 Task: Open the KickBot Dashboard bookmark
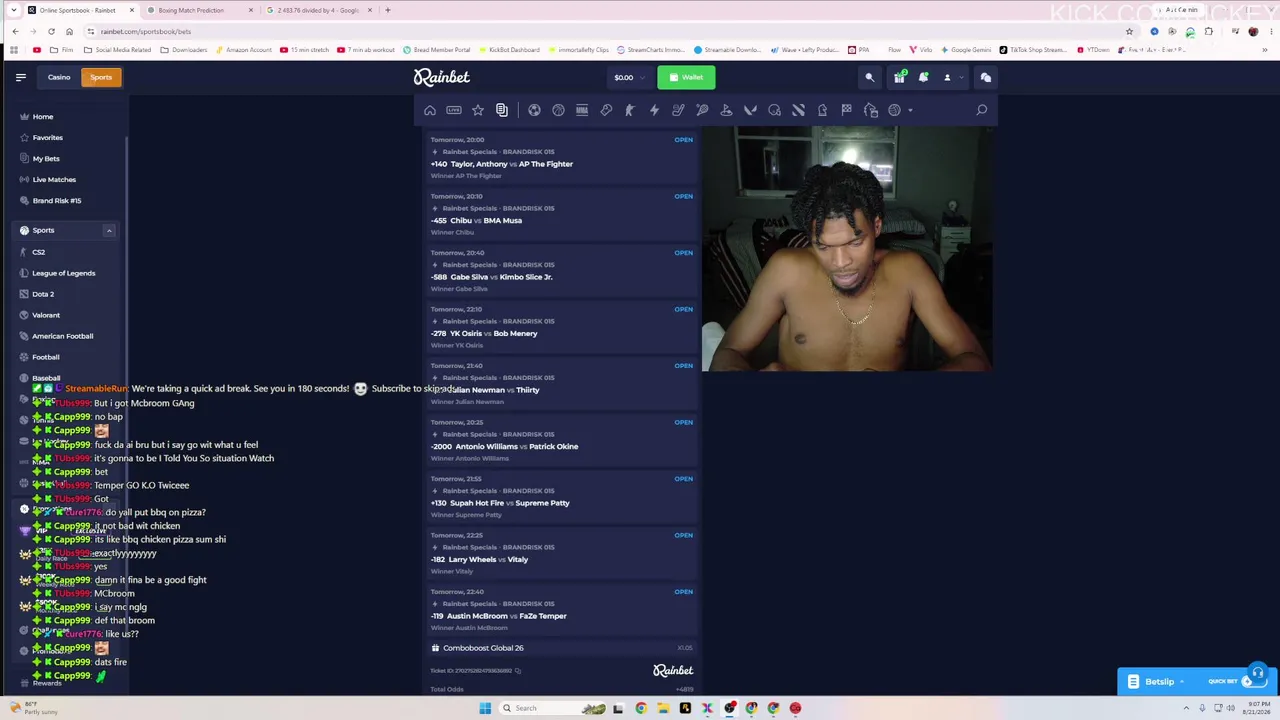pyautogui.click(x=508, y=50)
